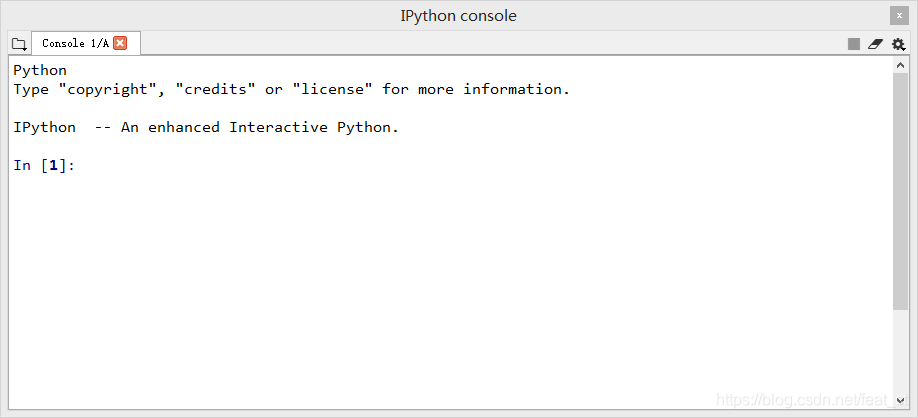Click the "An enhanced Interactive Python" text
This screenshot has height=418, width=918.
(x=260, y=127)
